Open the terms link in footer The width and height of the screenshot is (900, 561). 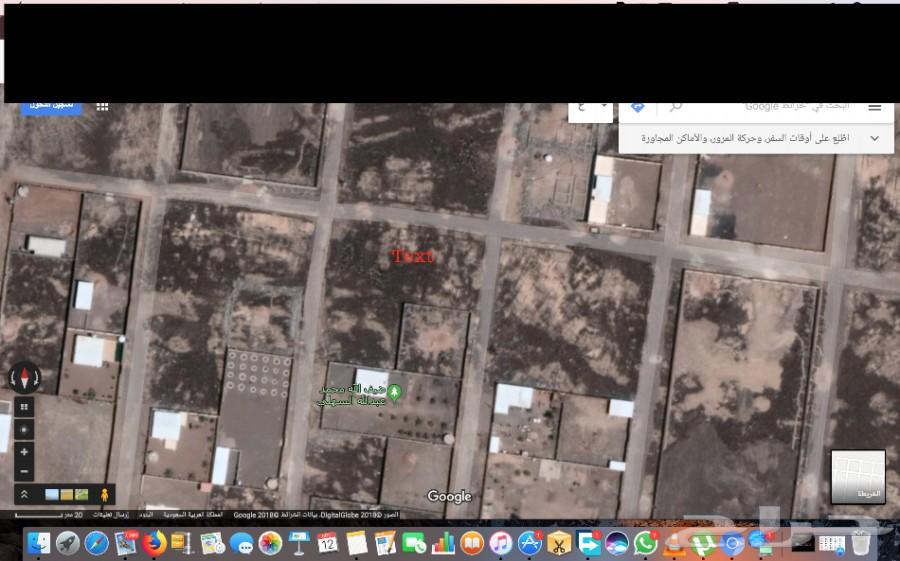(x=145, y=515)
